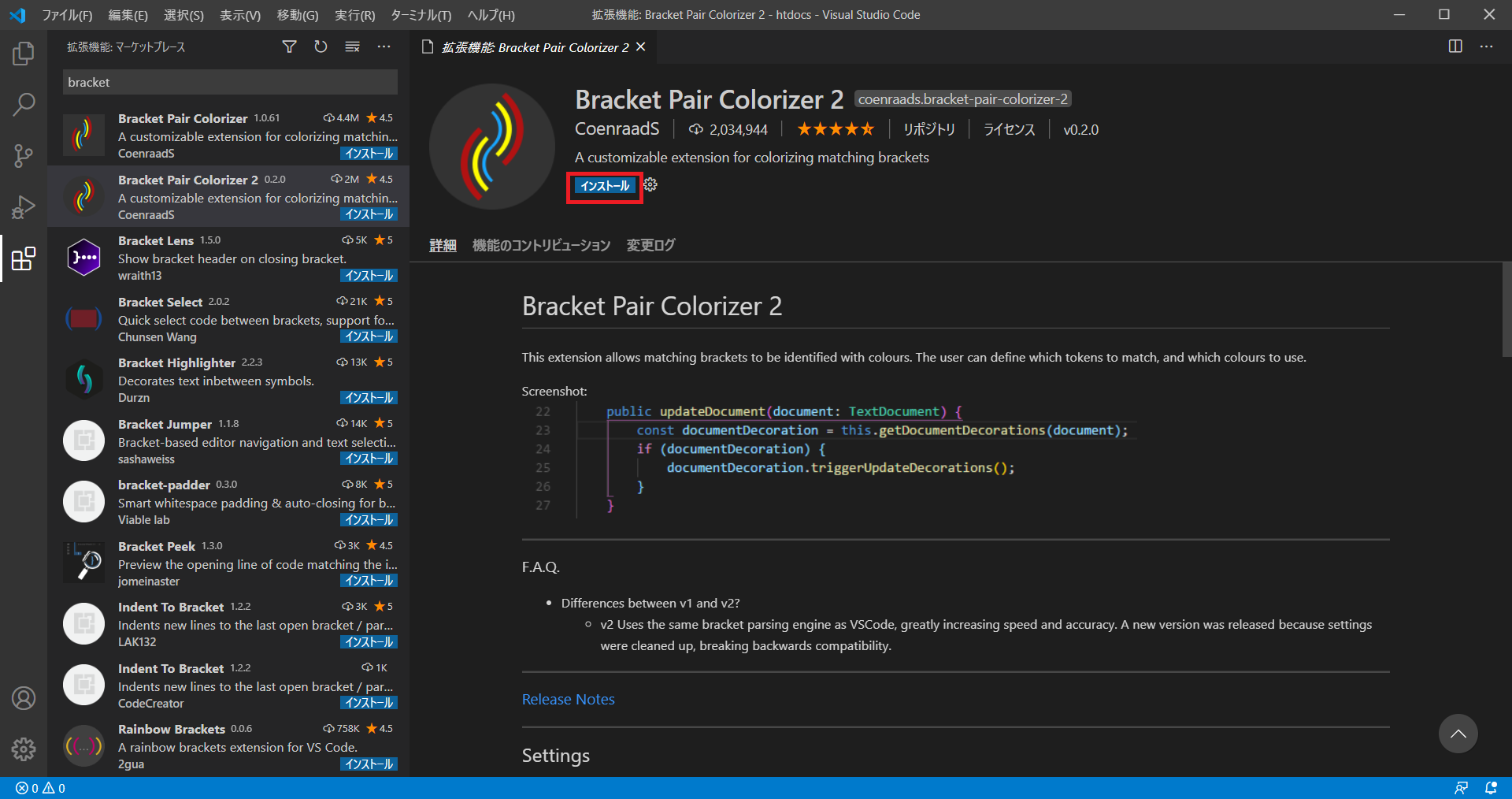Clear extension search results icon
The image size is (1512, 799).
352,47
